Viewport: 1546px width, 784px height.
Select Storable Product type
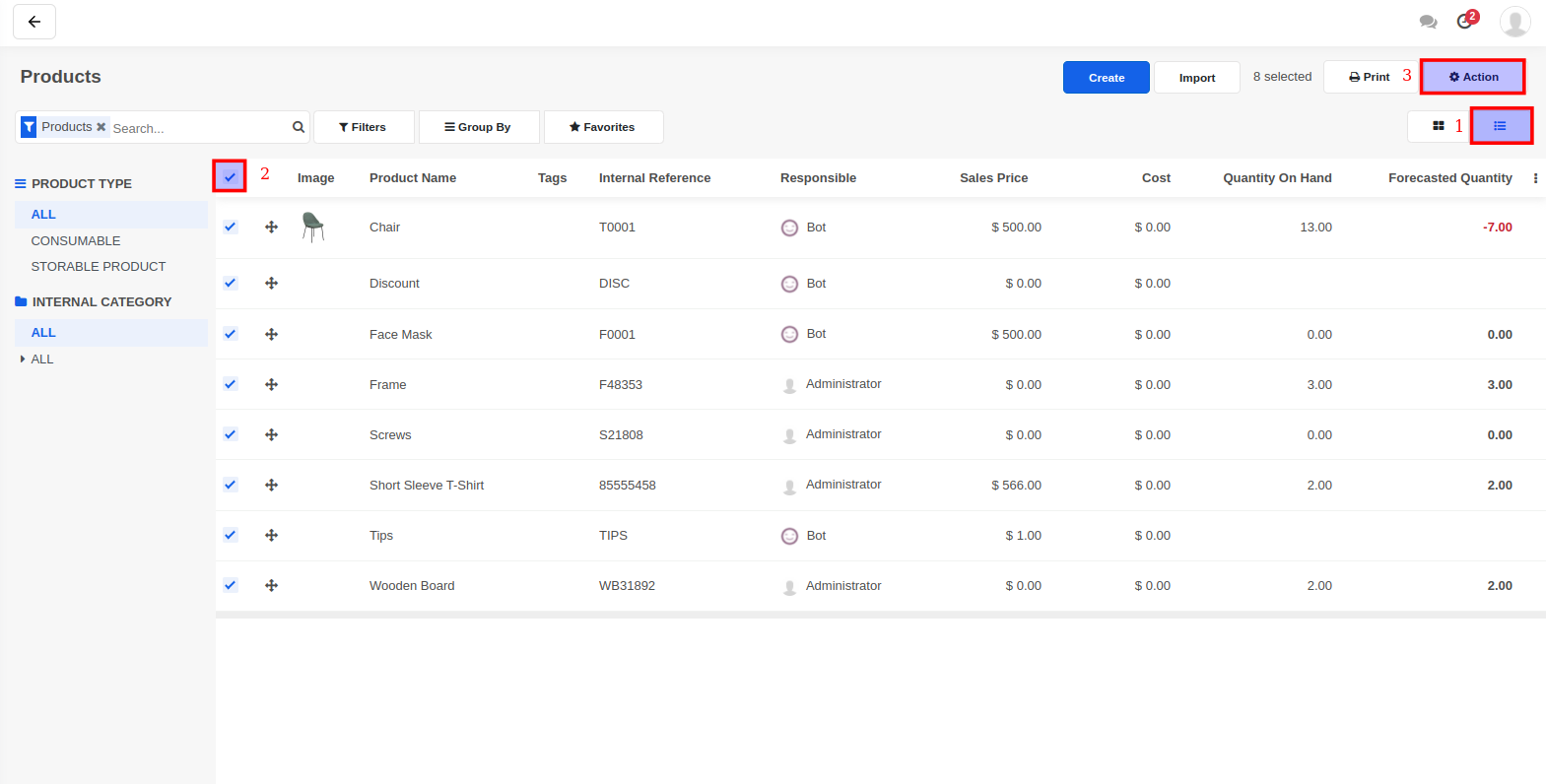[x=99, y=267]
